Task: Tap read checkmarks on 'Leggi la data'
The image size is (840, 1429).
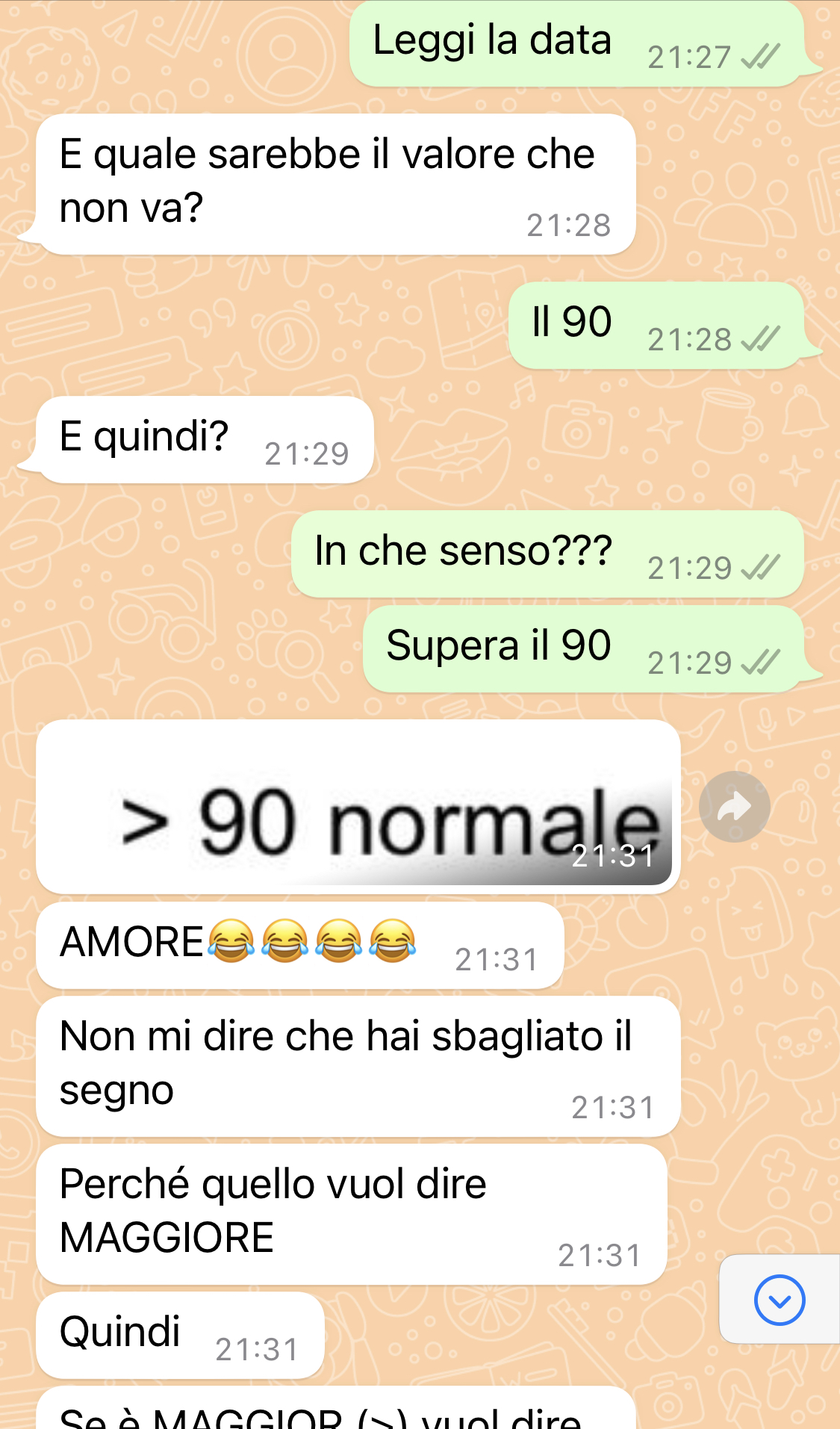Action: [x=760, y=57]
